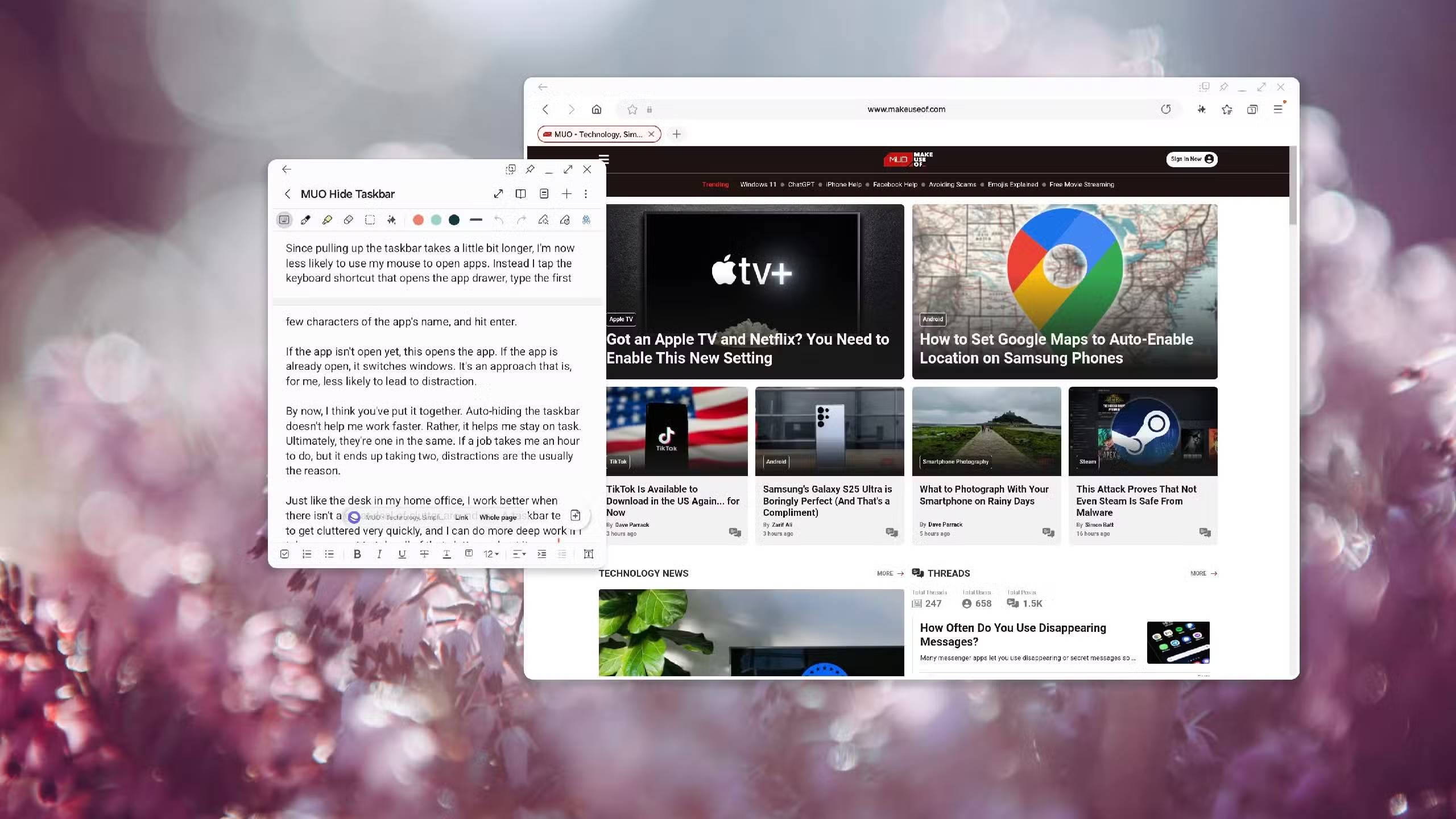Open reading mode book icon in notes

(520, 194)
